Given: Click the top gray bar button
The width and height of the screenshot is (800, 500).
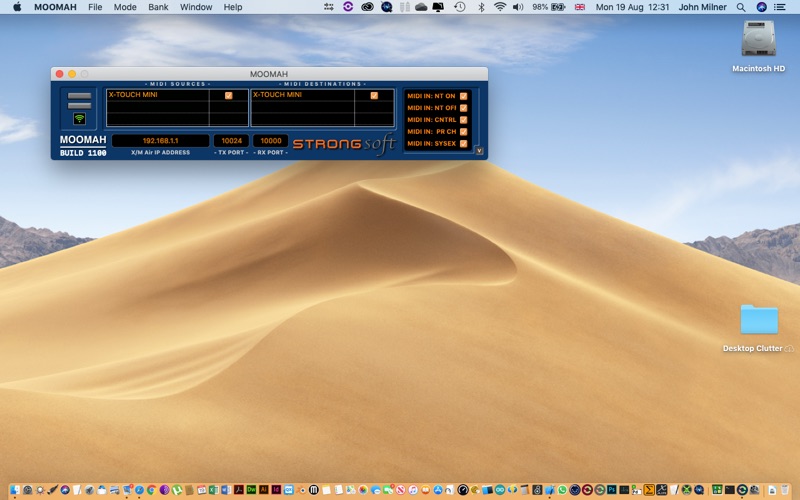Looking at the screenshot, I should (x=79, y=96).
